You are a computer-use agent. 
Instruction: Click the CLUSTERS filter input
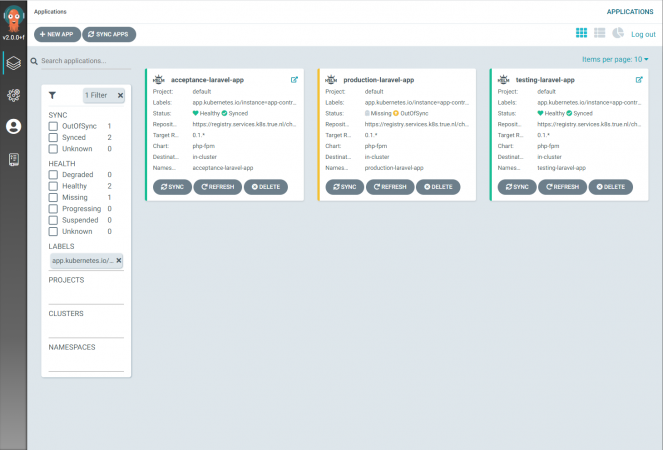(x=86, y=329)
